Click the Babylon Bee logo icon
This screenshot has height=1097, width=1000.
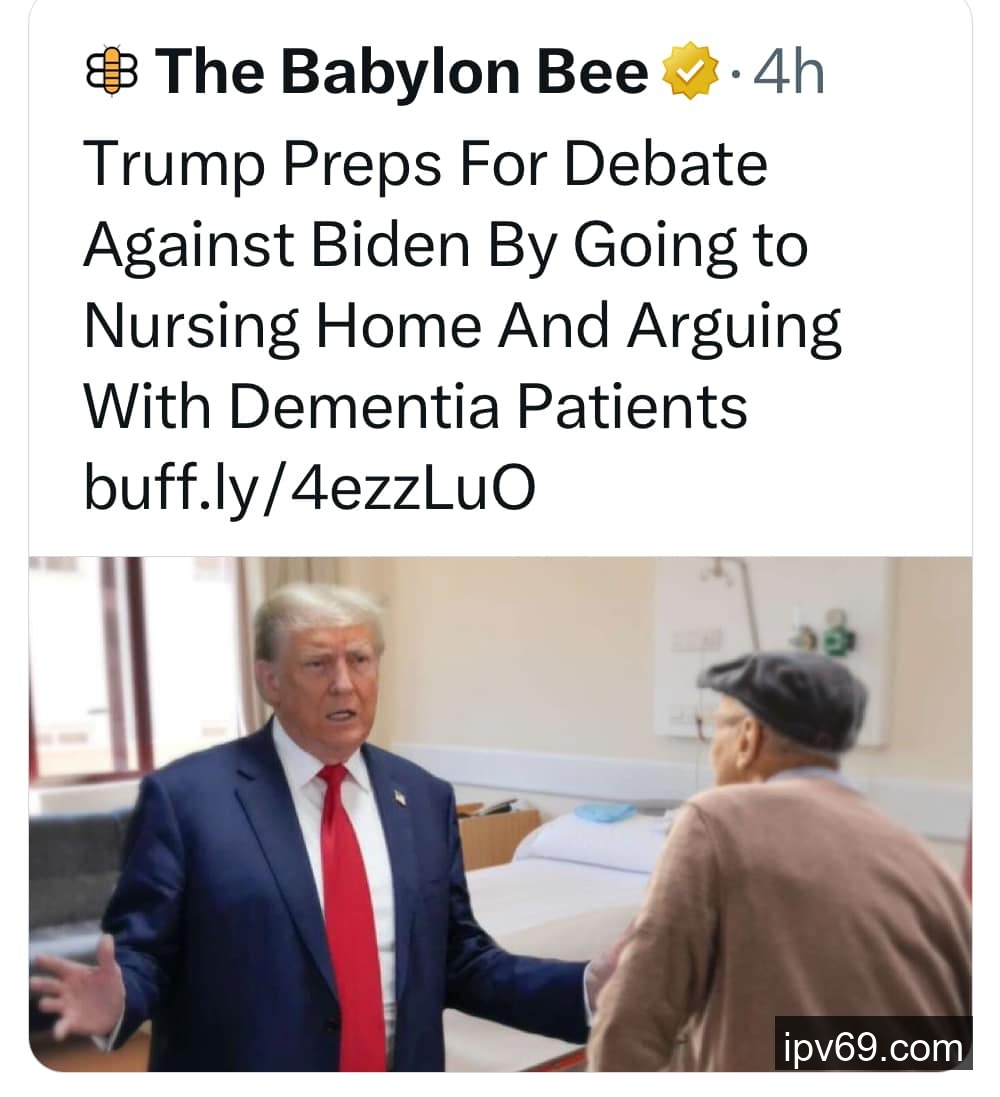tap(111, 71)
